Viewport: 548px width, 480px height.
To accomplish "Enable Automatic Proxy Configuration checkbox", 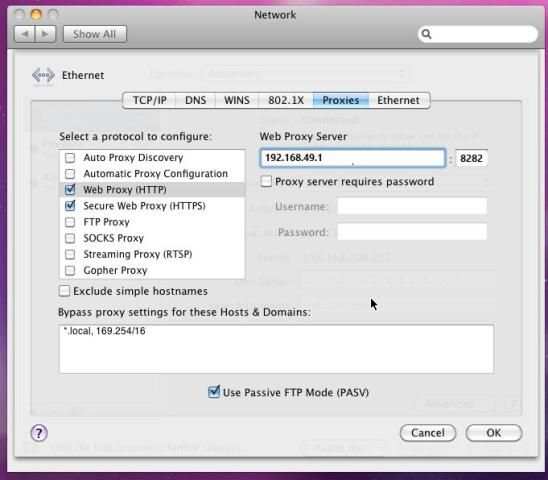I will click(70, 174).
